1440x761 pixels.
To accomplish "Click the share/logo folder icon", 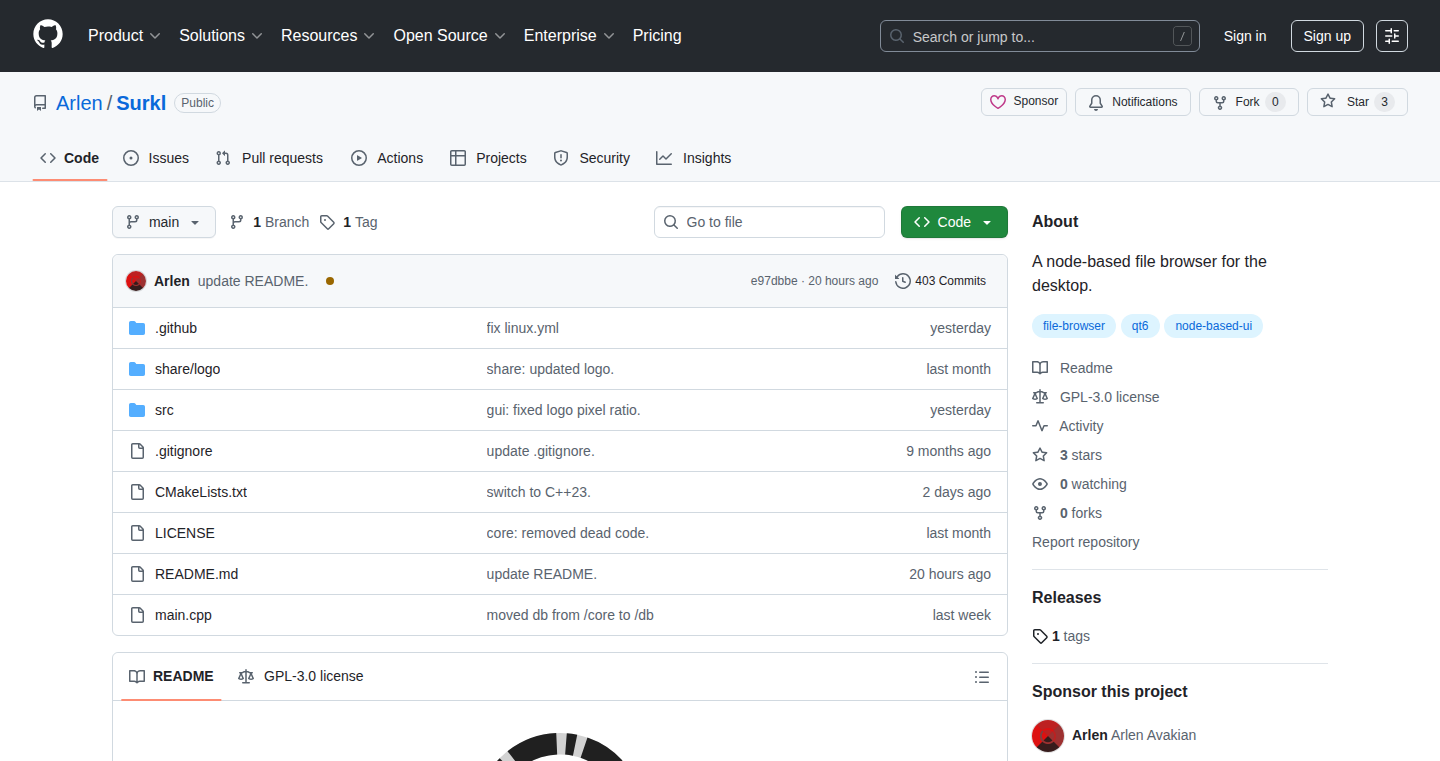I will pos(137,369).
